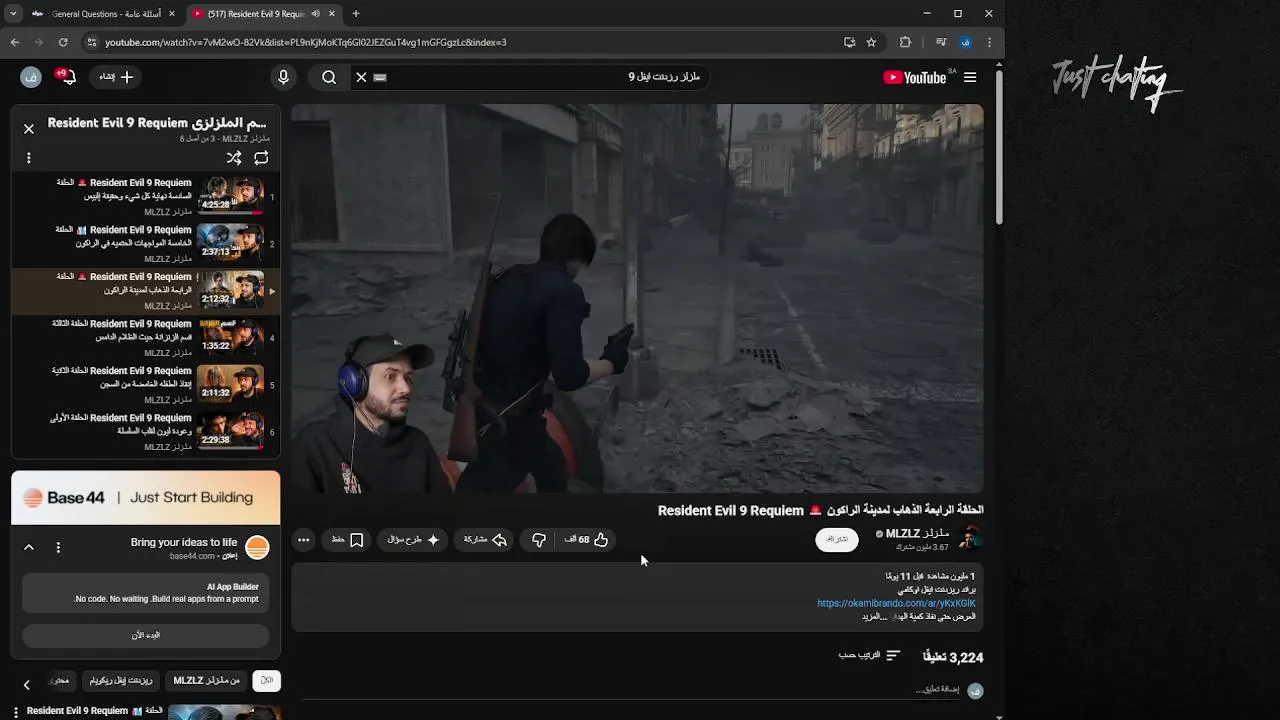The image size is (1280, 720).
Task: Select playlist item 4, duration 1:35:22
Action: [x=146, y=337]
